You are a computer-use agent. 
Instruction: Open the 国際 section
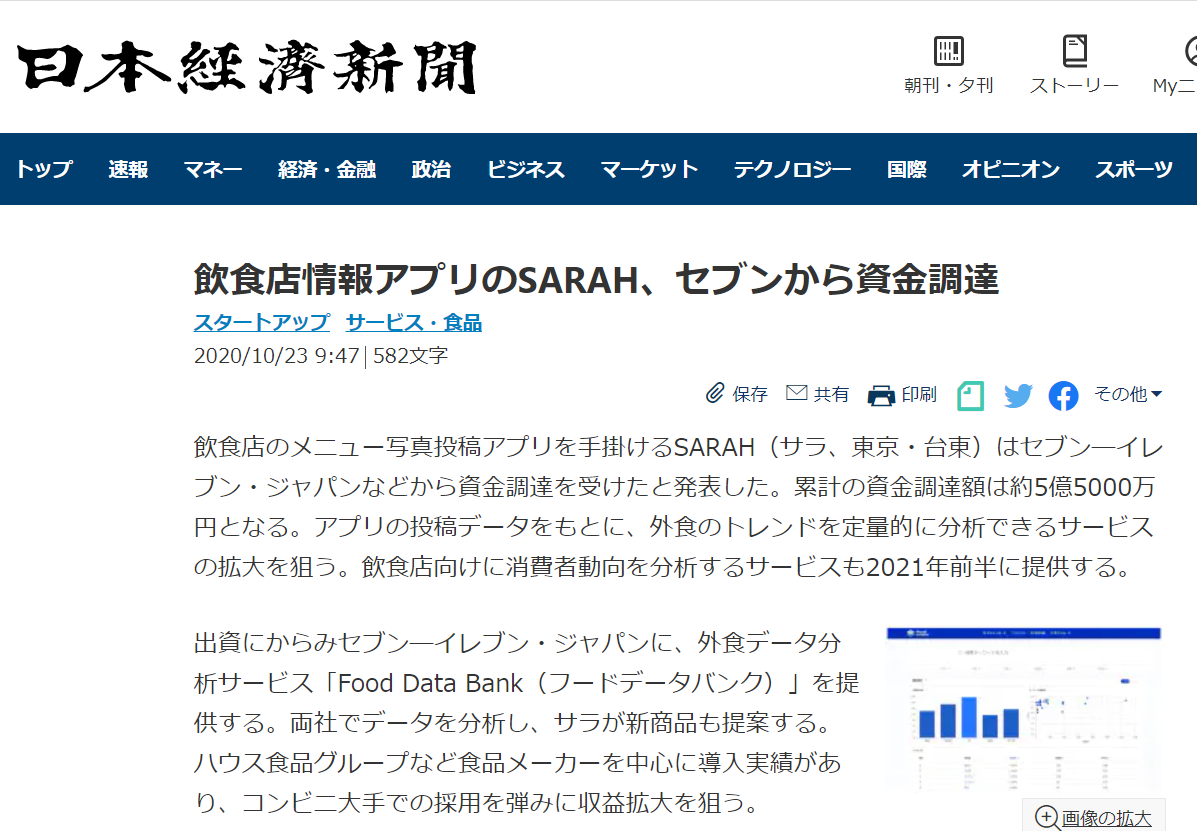[906, 169]
